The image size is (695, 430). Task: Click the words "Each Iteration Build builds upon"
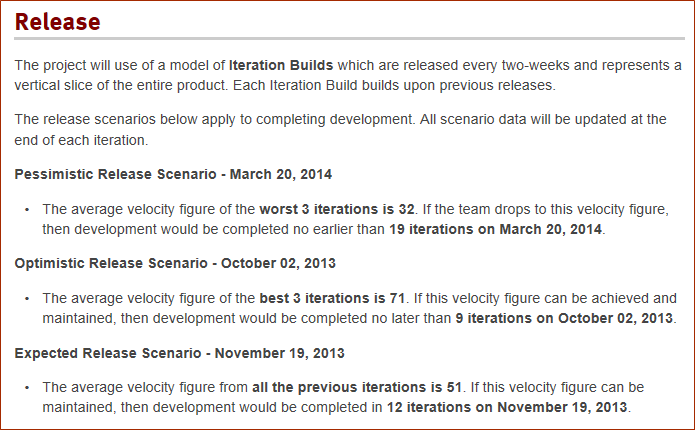click(336, 85)
